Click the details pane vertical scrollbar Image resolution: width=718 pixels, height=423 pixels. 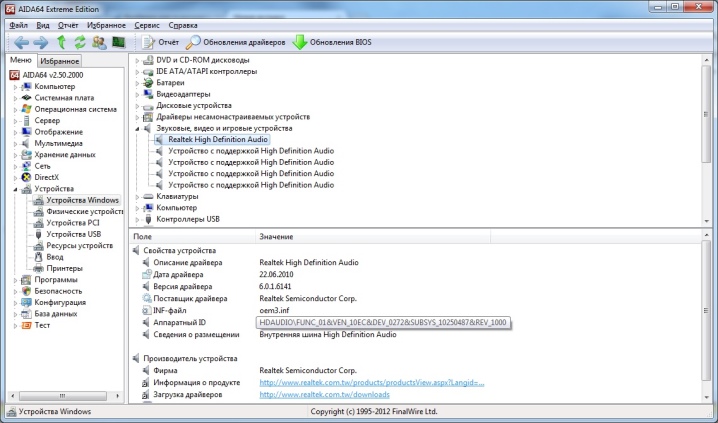[706, 317]
